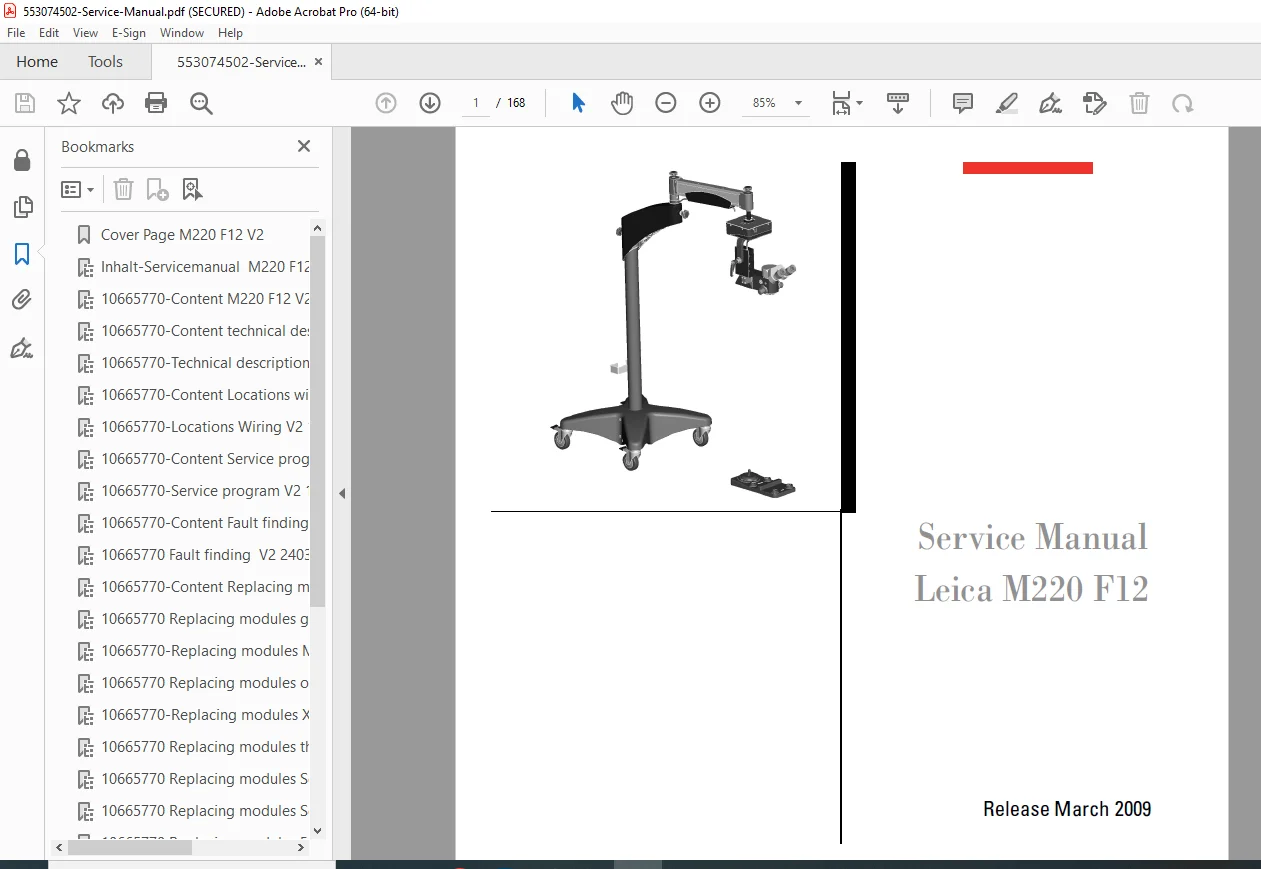The width and height of the screenshot is (1261, 869).
Task: Open the bookmarks options dropdown menu
Action: pos(78,189)
